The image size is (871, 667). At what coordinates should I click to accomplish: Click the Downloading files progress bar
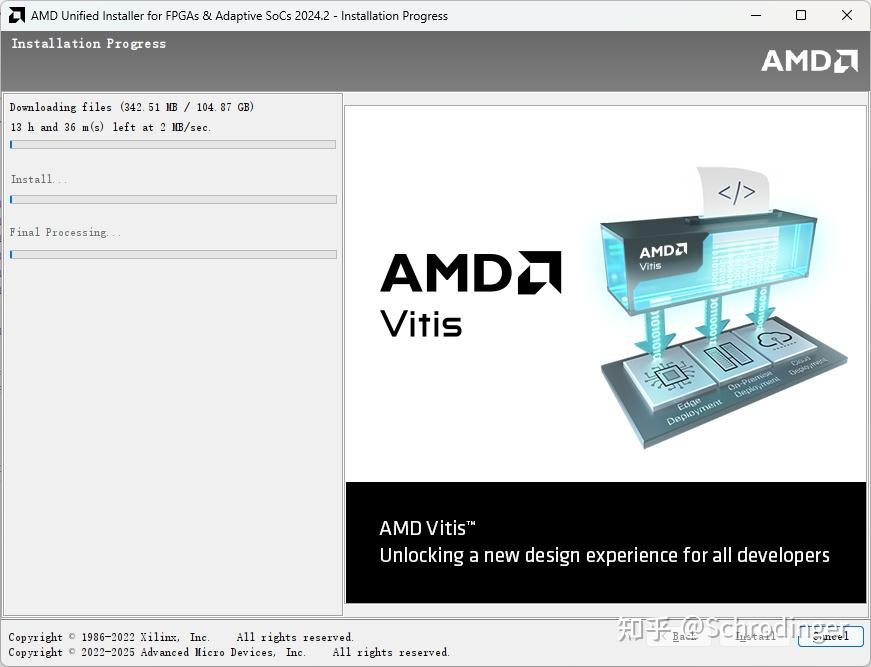click(172, 144)
